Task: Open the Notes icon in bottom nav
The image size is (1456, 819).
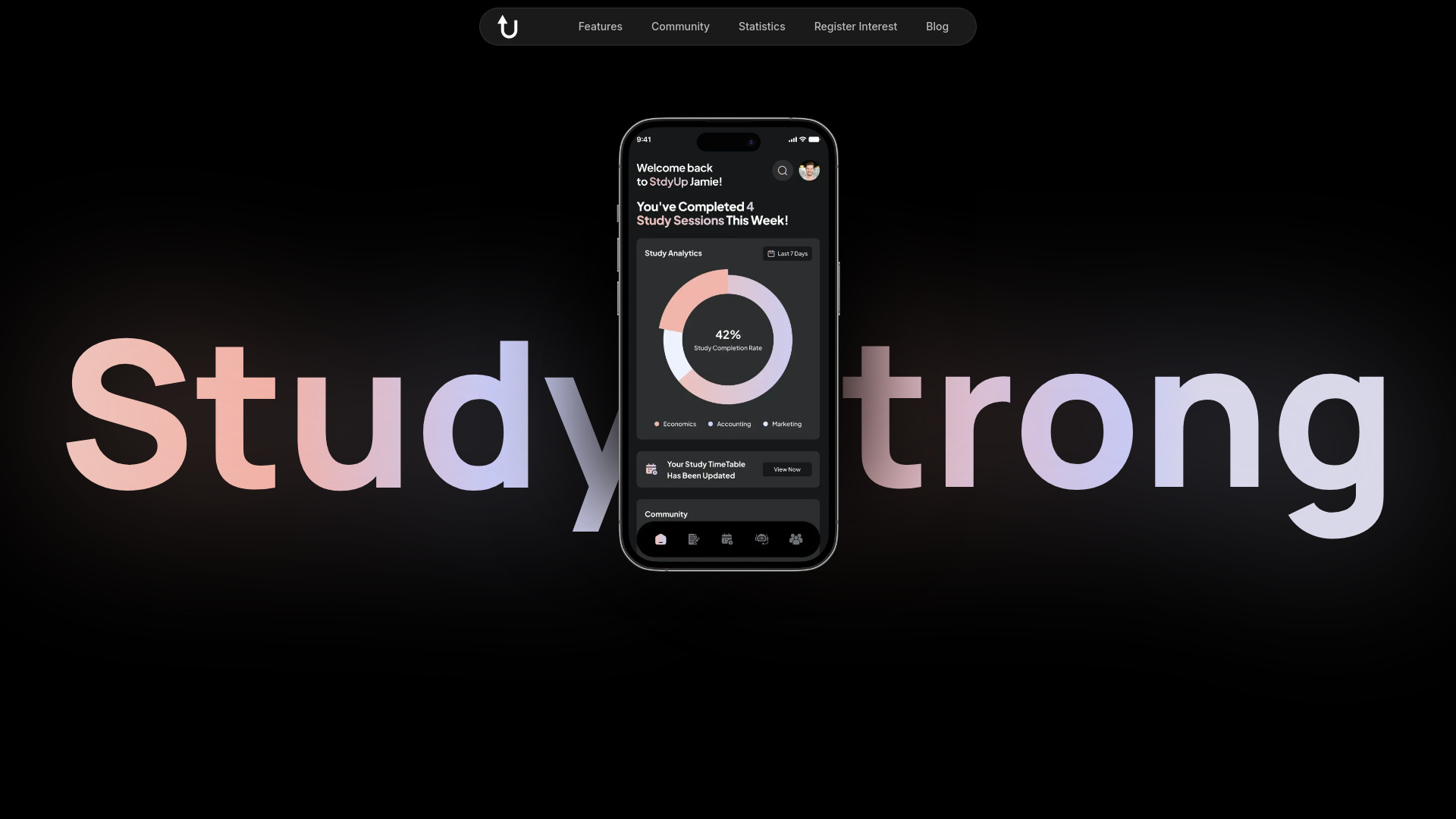Action: 694,539
